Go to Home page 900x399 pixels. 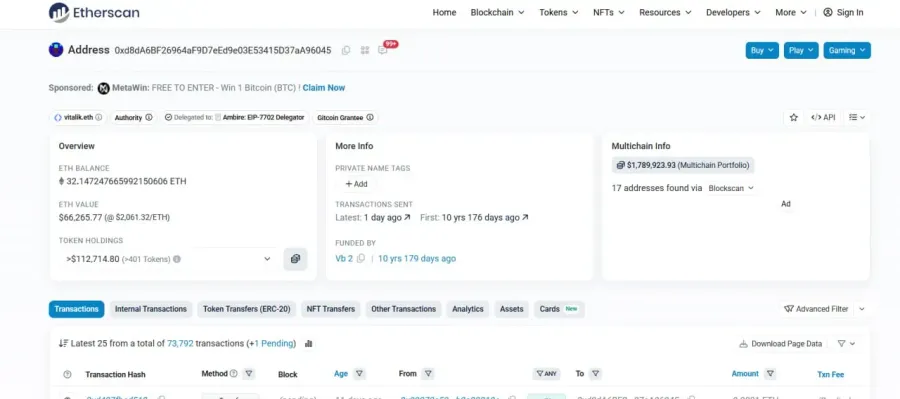pos(444,12)
